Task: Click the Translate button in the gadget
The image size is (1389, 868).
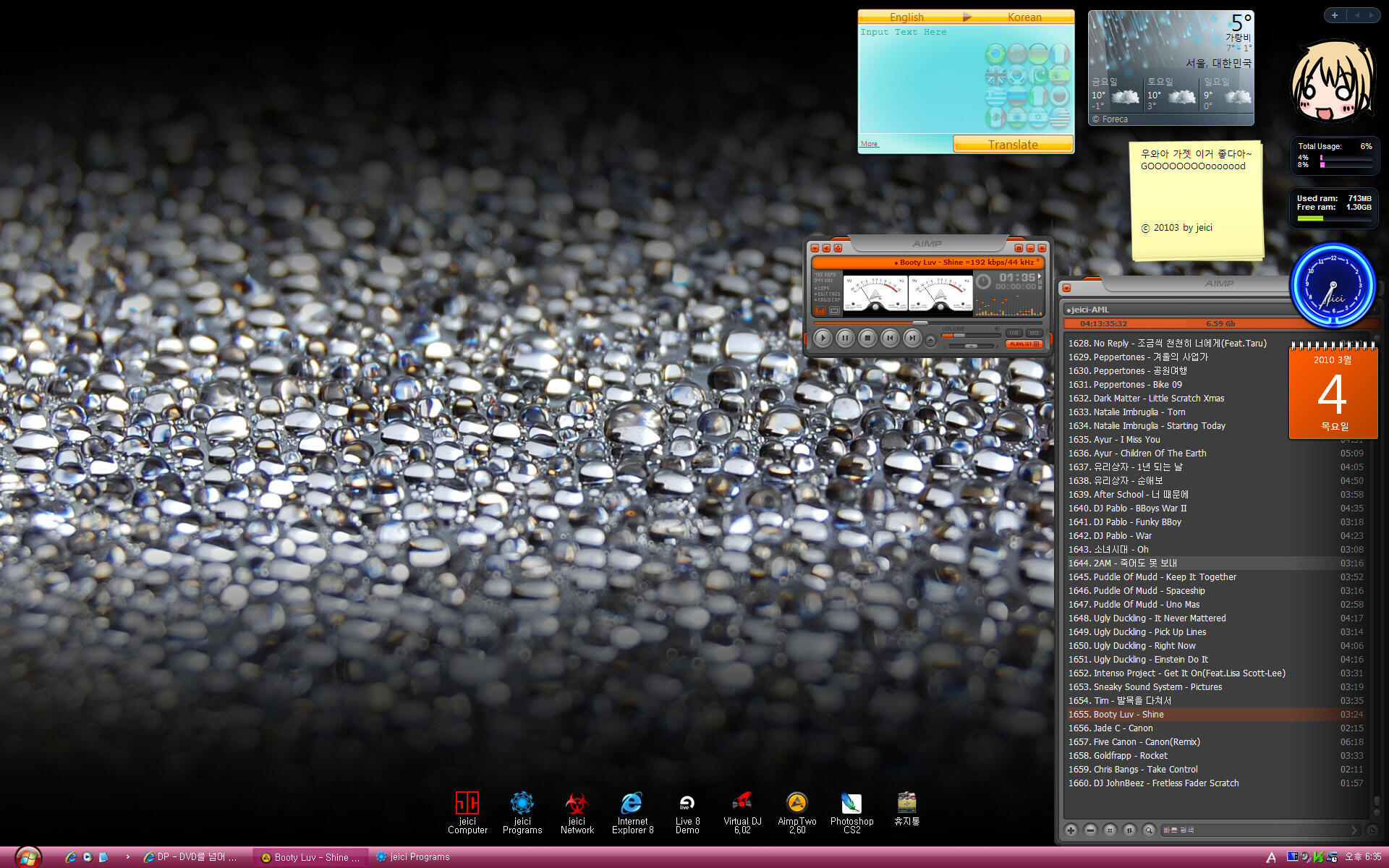Action: coord(1012,145)
